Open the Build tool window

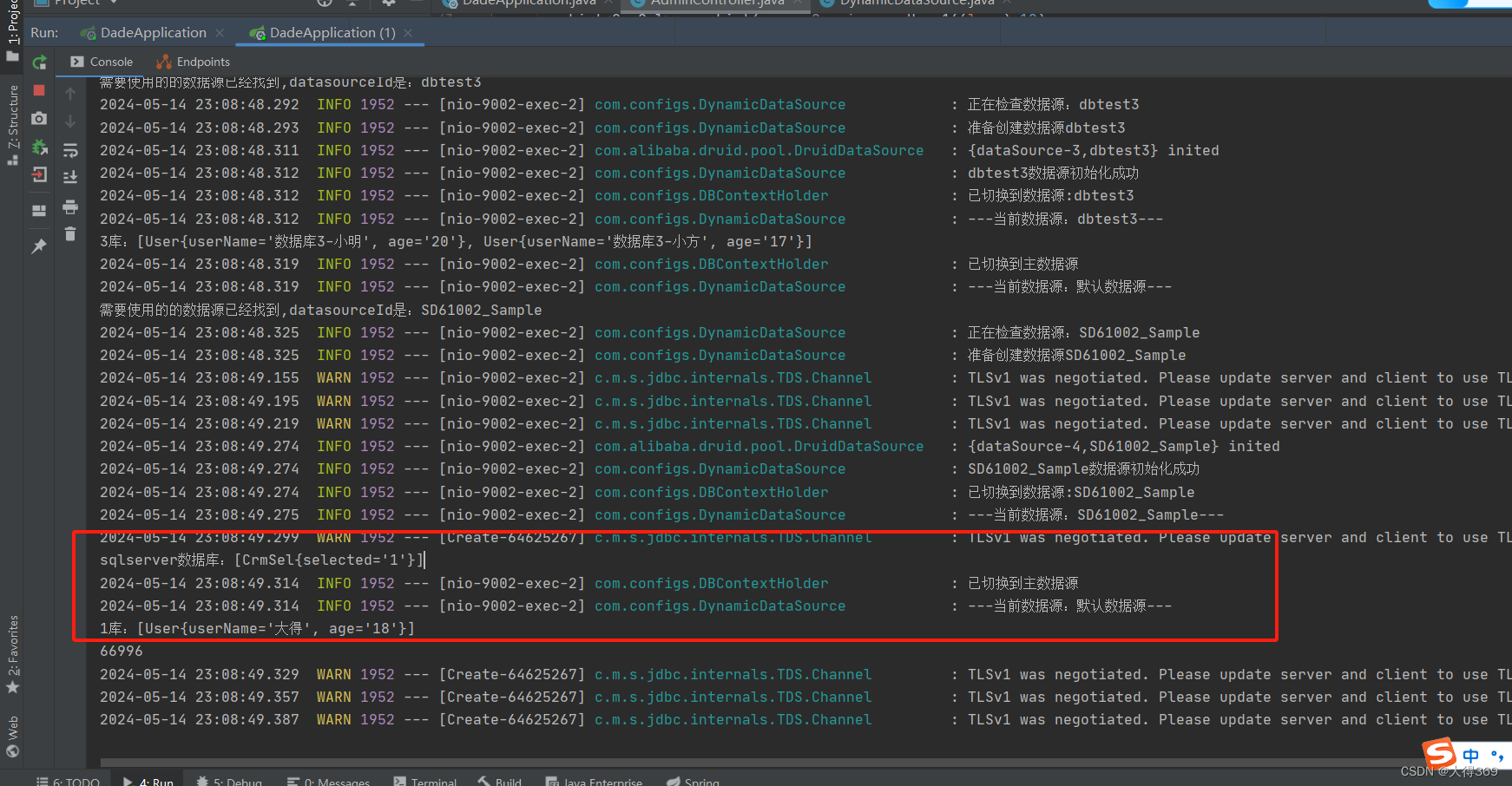(x=500, y=782)
